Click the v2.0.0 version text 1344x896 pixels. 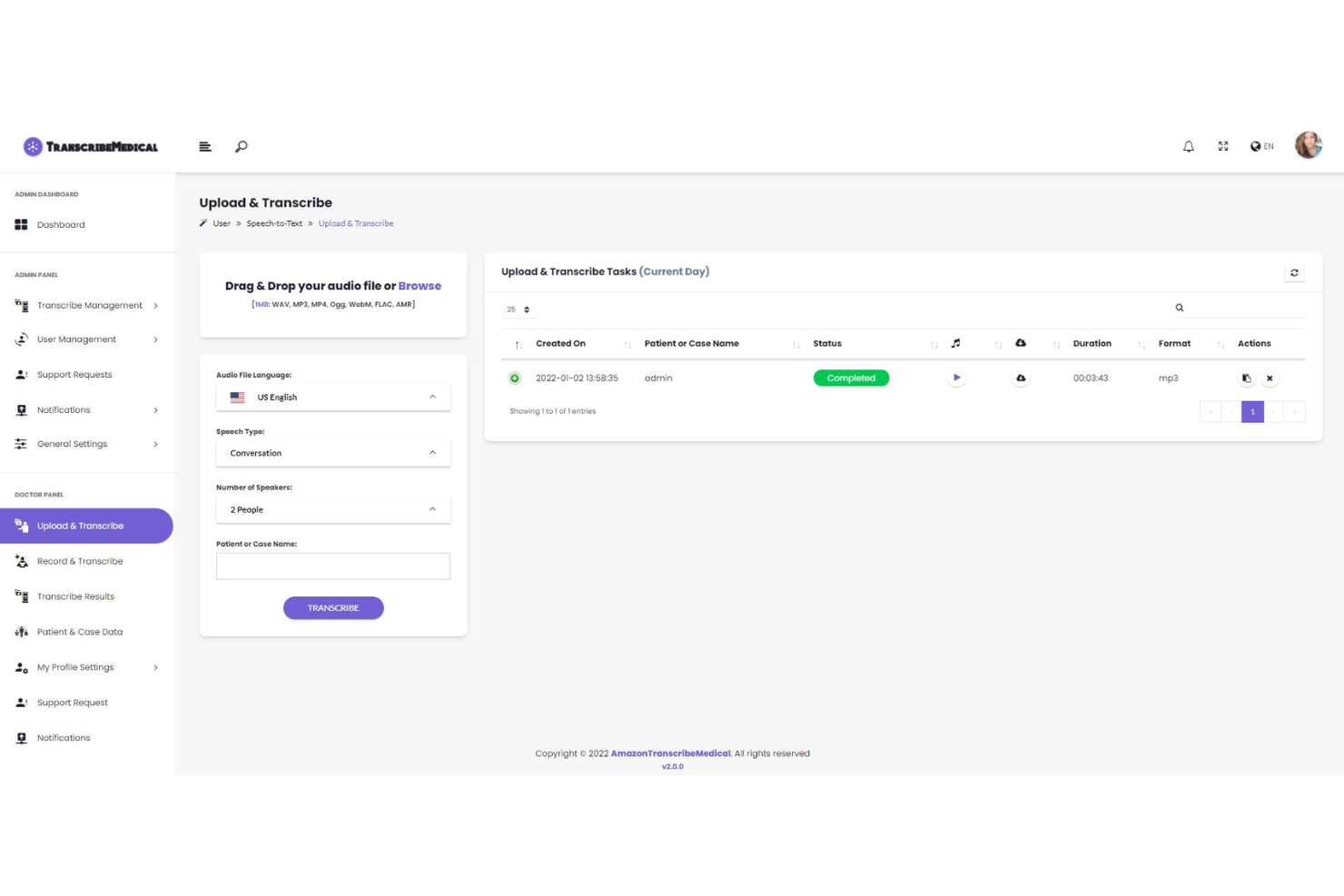(673, 766)
